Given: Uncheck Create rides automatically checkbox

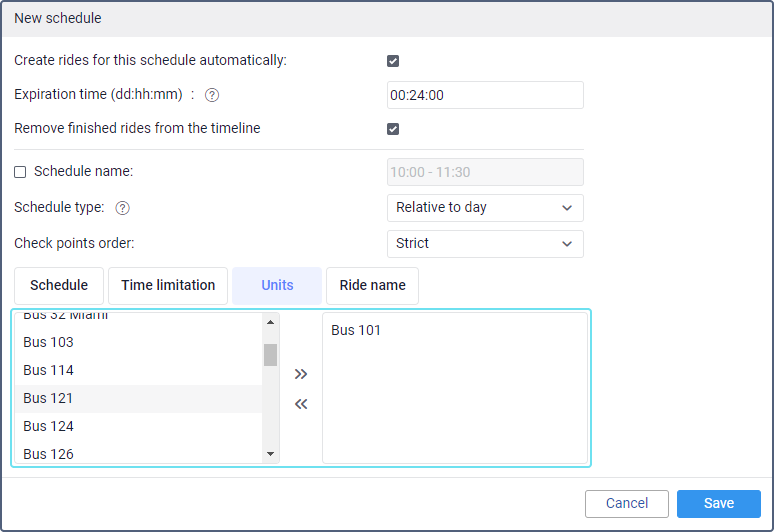Looking at the screenshot, I should click(x=393, y=61).
